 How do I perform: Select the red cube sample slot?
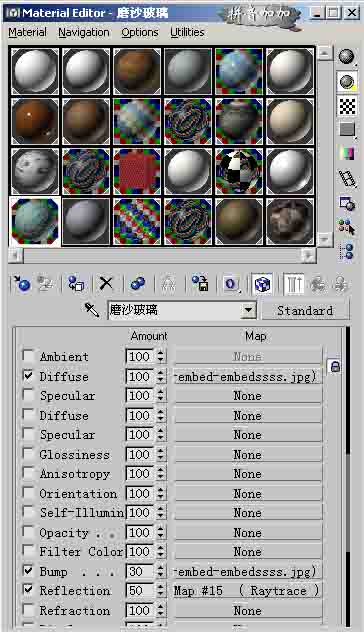click(137, 172)
